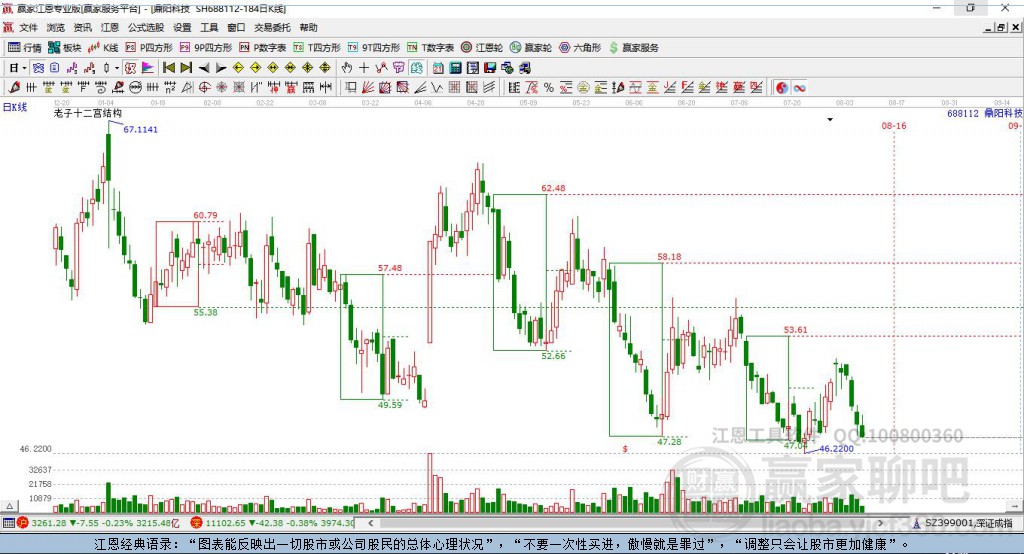Open the 文件 menu

tap(28, 27)
